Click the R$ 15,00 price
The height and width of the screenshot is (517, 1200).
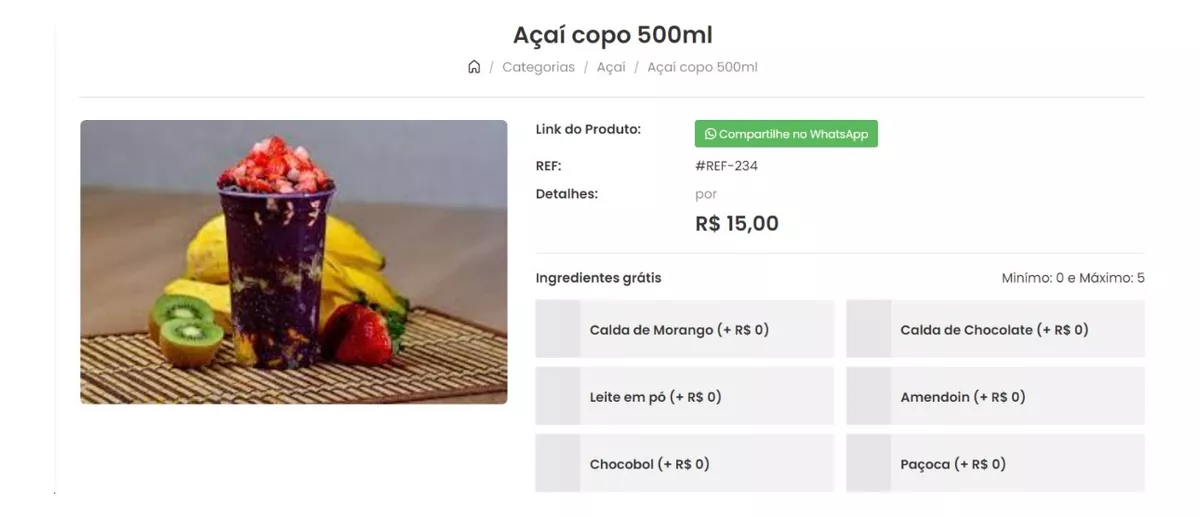point(737,224)
